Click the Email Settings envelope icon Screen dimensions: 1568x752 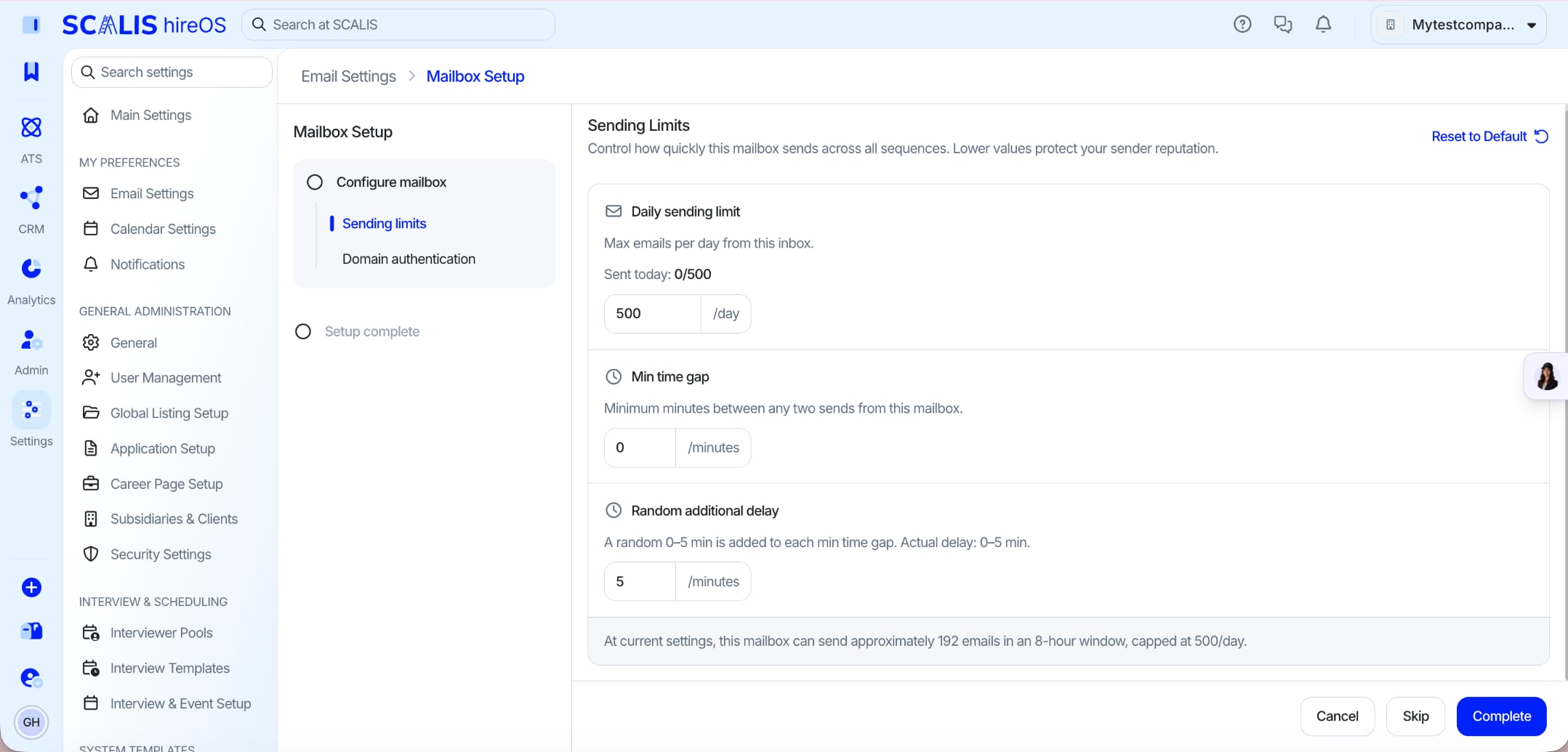91,193
